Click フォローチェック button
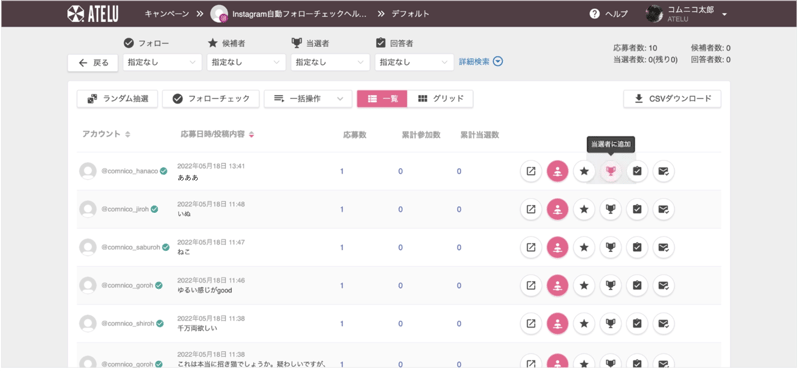Viewport: 800px width, 372px height. [x=211, y=99]
